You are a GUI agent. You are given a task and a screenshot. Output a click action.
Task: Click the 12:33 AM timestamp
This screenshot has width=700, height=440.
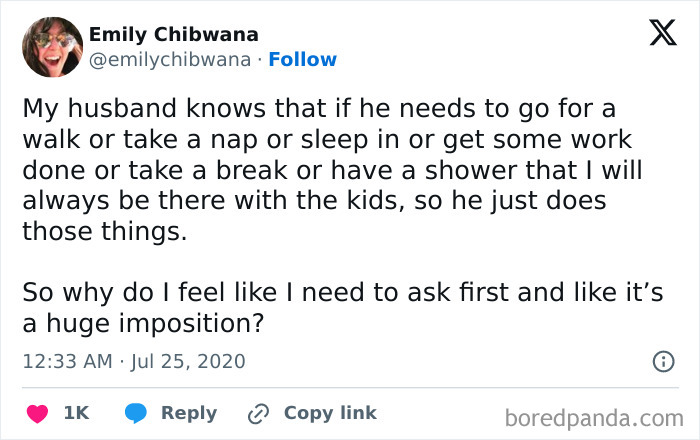coord(67,361)
